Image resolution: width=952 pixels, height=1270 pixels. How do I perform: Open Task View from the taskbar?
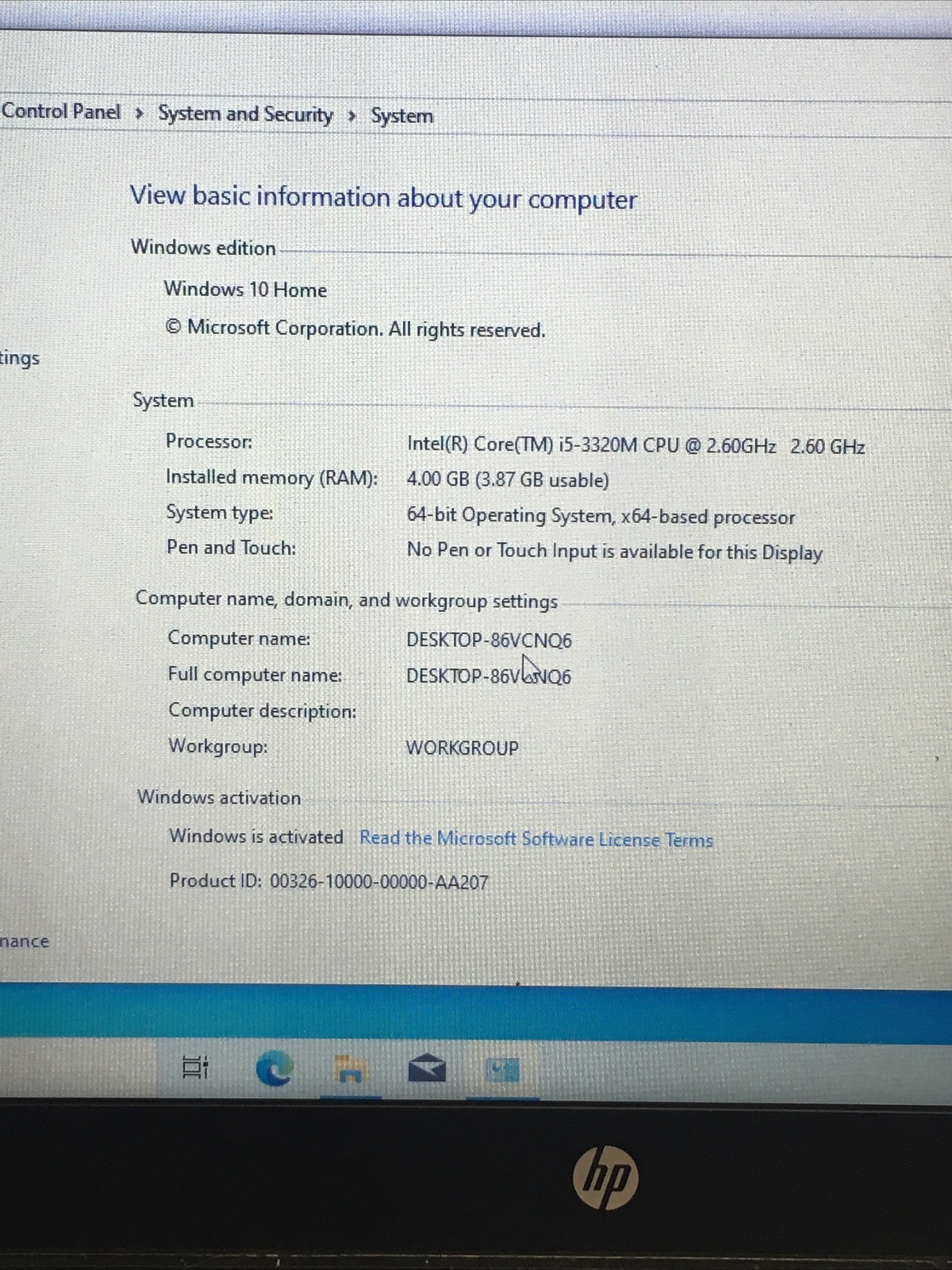(195, 1068)
